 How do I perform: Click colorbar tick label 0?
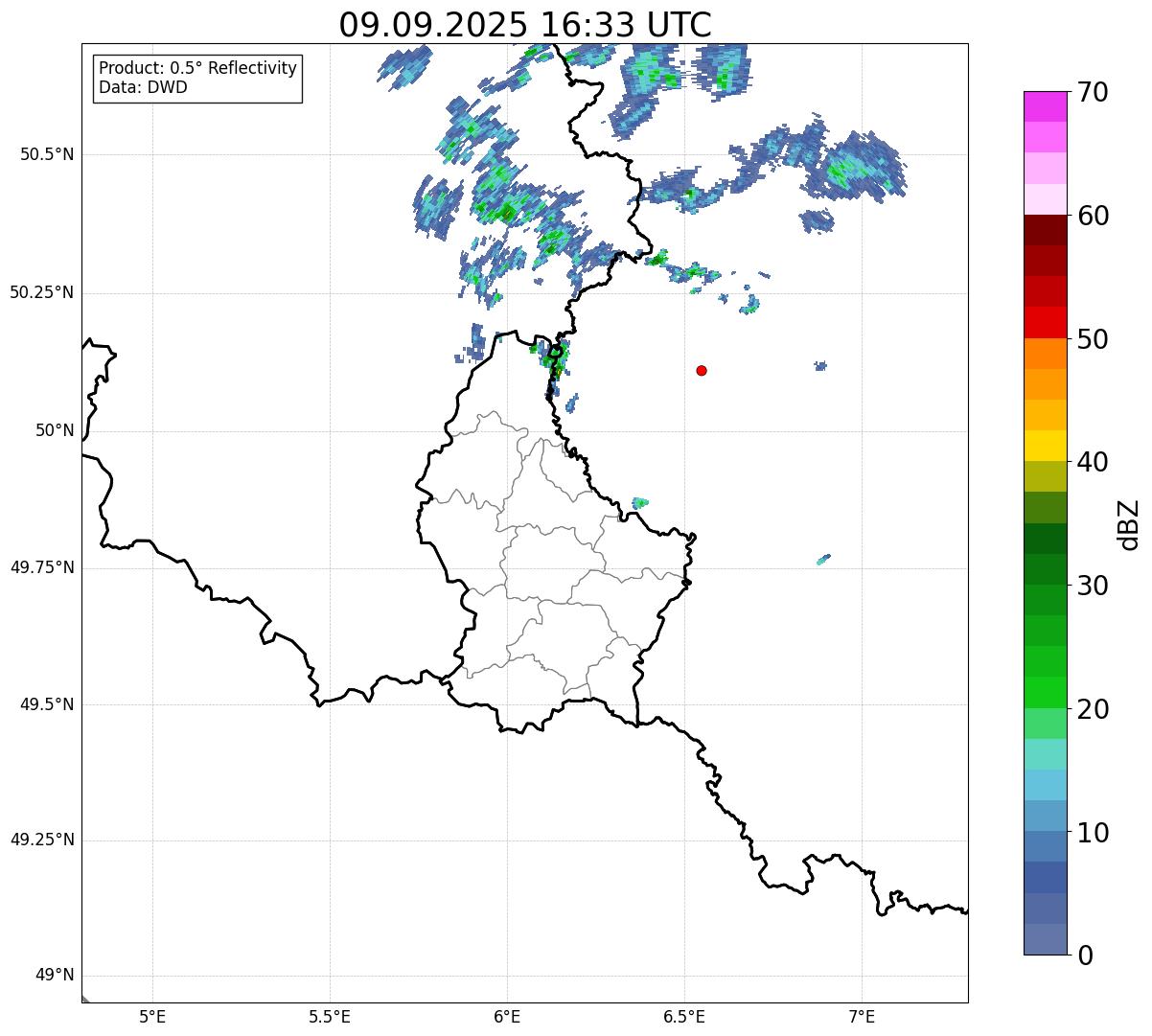tap(1084, 955)
